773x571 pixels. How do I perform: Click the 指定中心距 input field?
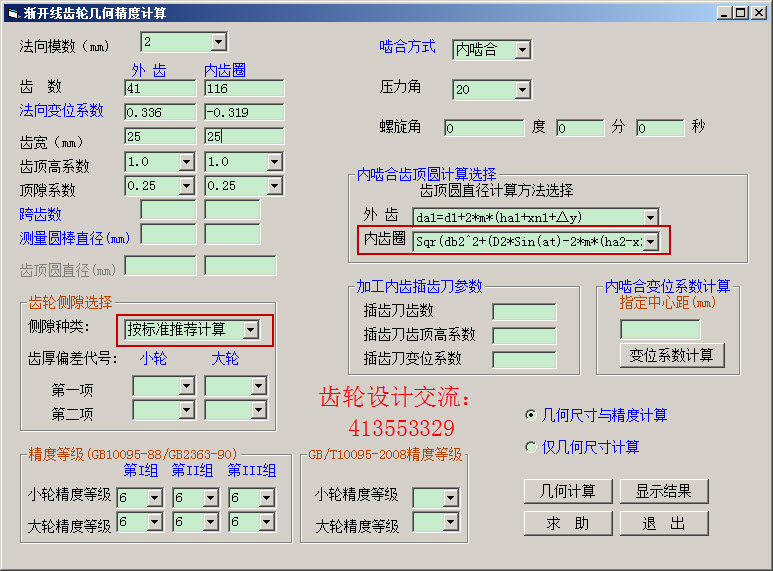tap(660, 329)
